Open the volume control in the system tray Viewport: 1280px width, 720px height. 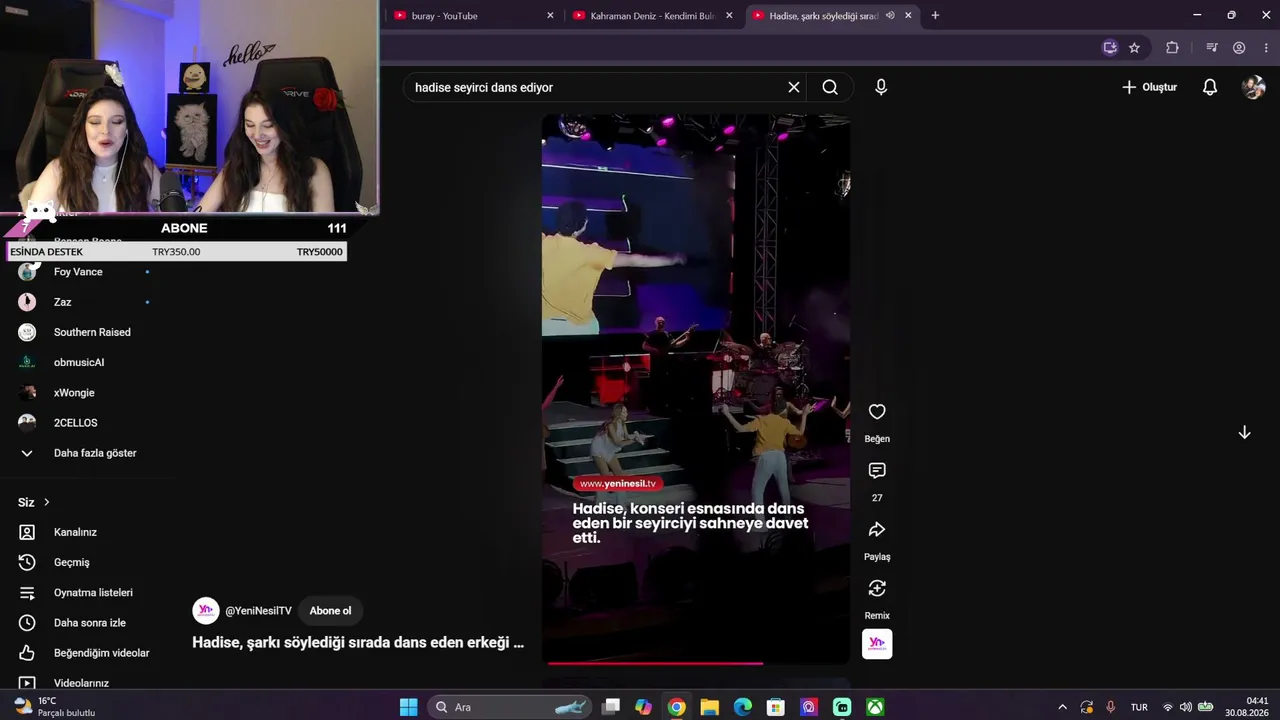coord(1186,707)
